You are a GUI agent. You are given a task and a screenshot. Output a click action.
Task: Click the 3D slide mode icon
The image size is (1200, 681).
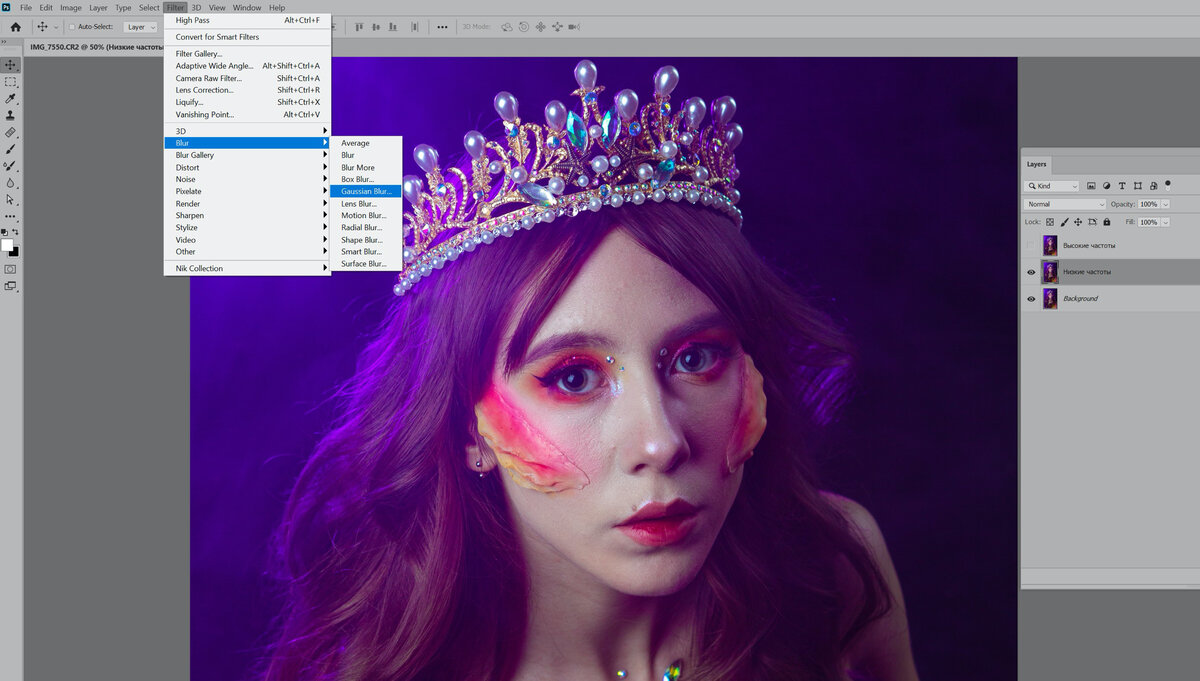pyautogui.click(x=557, y=27)
